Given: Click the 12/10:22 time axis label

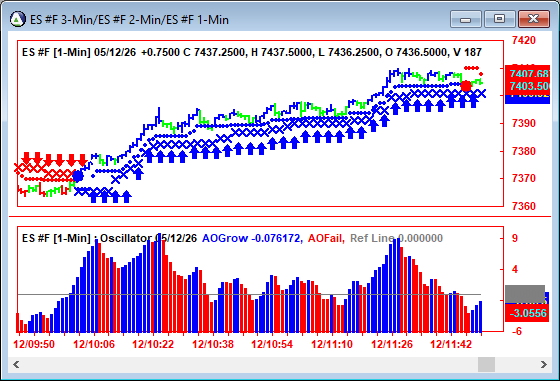Looking at the screenshot, I should 153,344.
